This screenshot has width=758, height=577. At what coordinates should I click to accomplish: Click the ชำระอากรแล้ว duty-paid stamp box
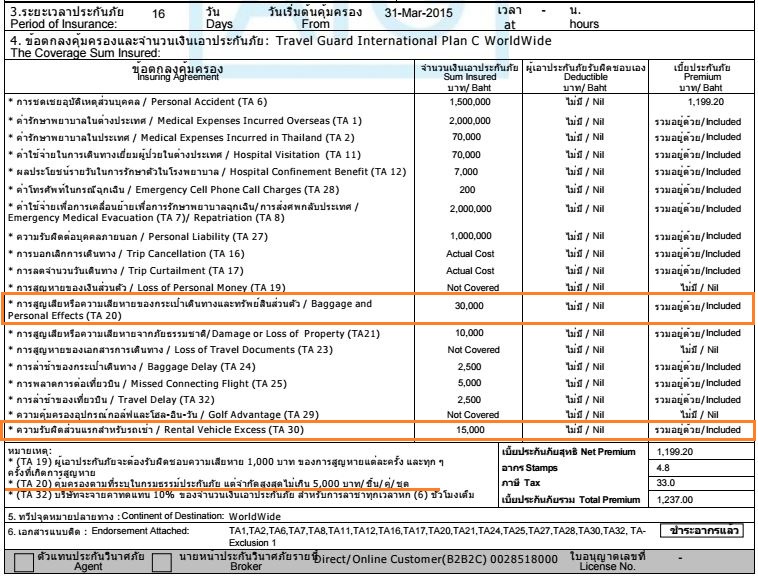click(701, 530)
